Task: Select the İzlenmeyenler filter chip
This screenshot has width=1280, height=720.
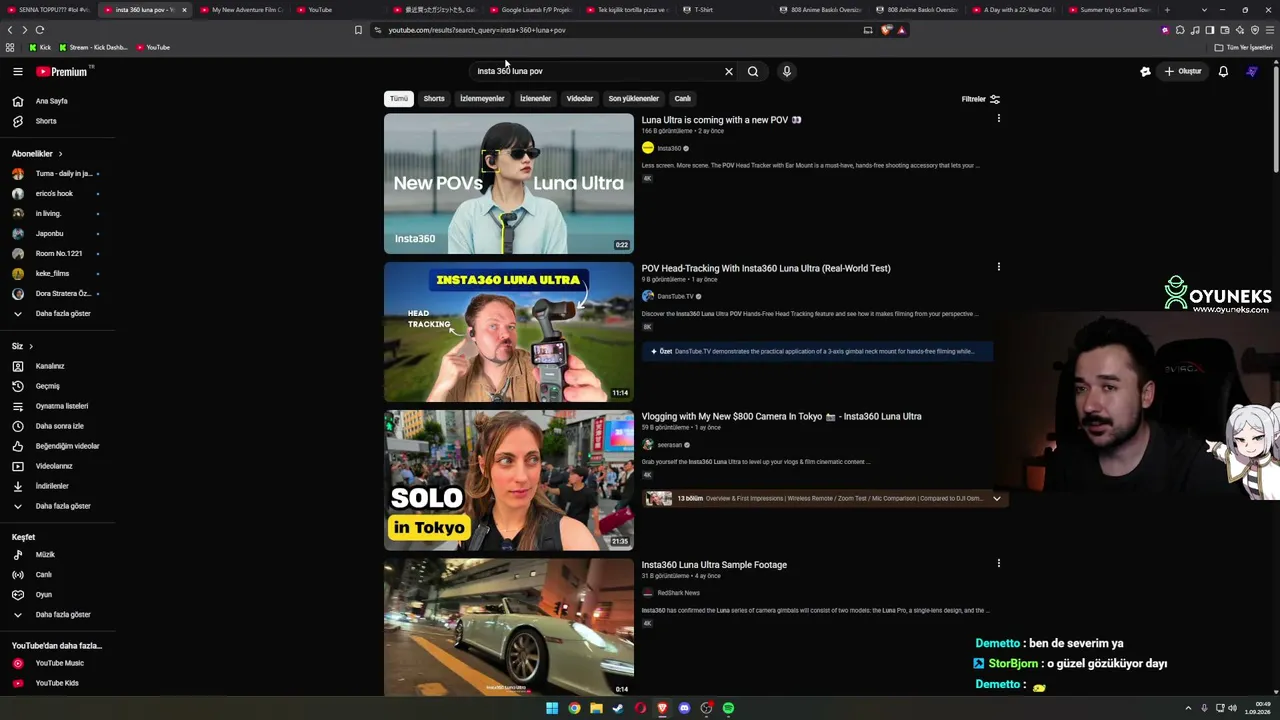Action: pyautogui.click(x=482, y=99)
